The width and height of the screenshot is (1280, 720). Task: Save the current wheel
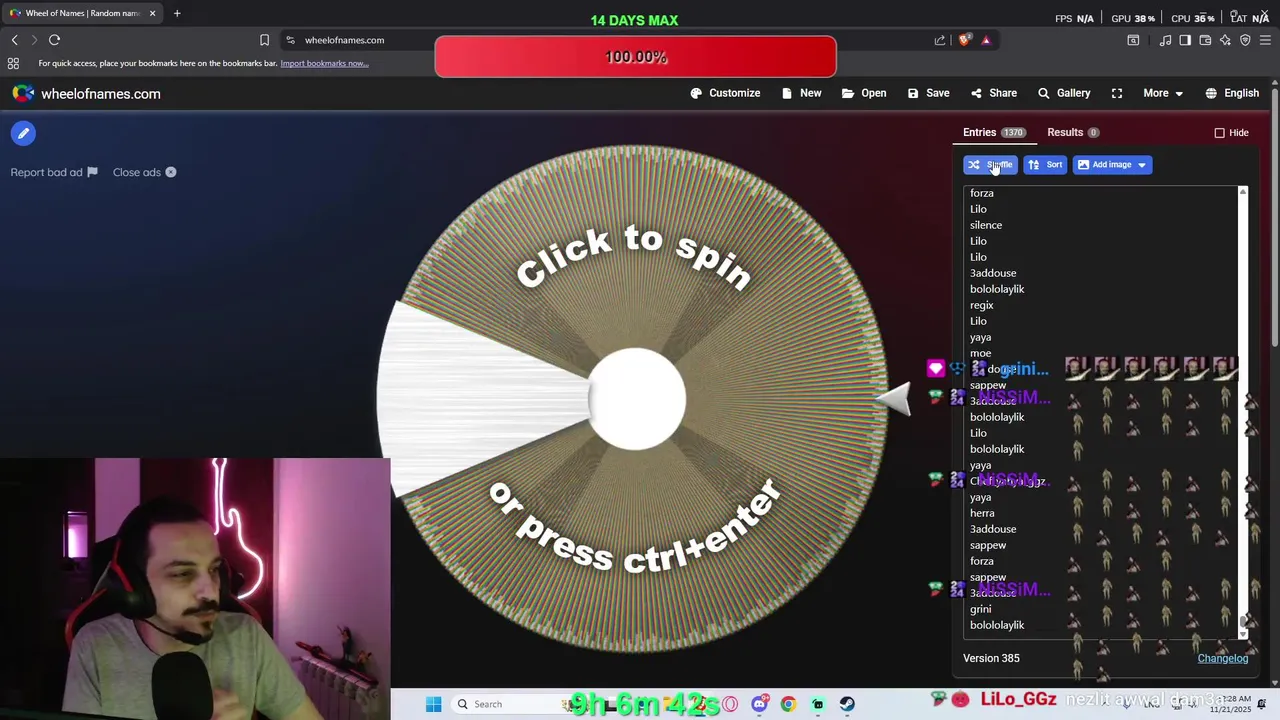[928, 93]
